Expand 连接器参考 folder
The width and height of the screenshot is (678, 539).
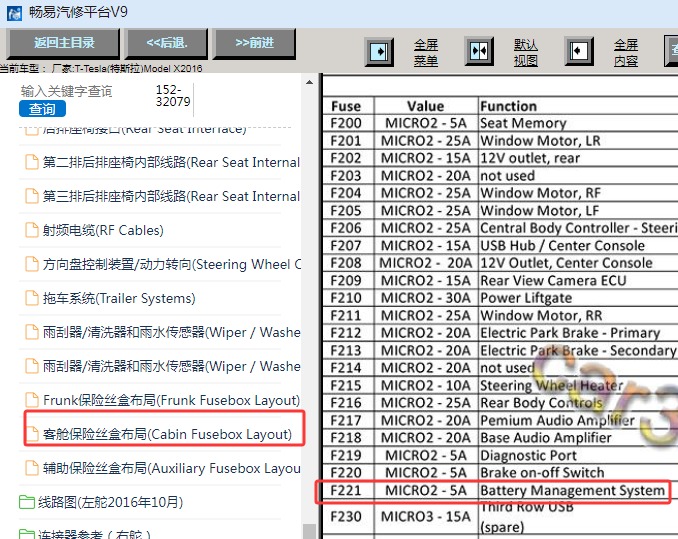(94, 535)
